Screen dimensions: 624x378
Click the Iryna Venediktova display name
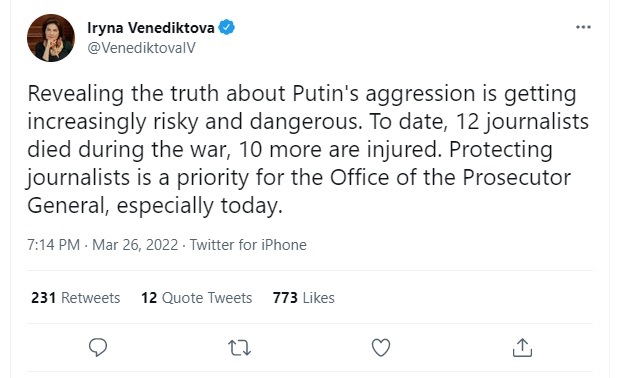pyautogui.click(x=151, y=28)
